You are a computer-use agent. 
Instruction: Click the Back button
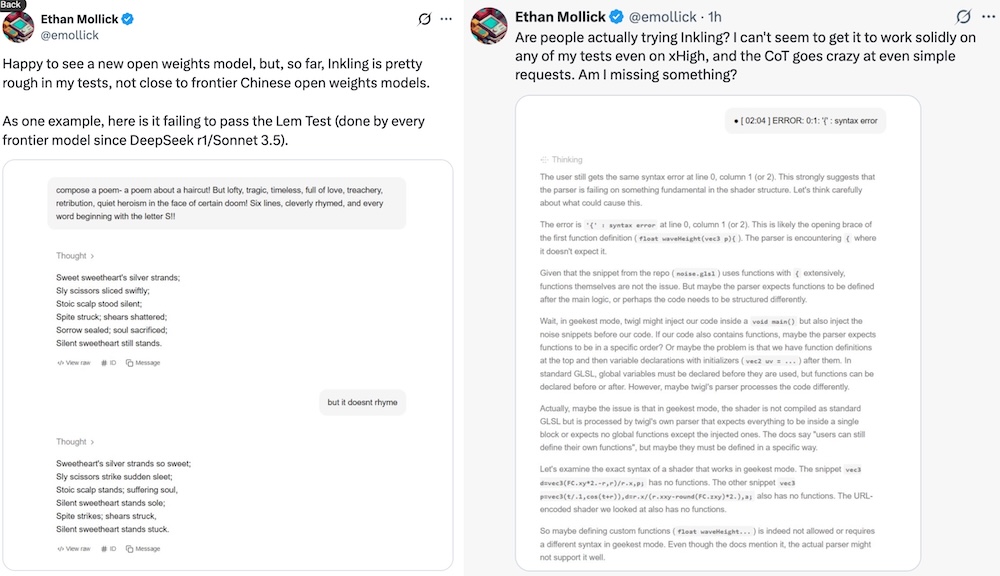click(x=11, y=4)
